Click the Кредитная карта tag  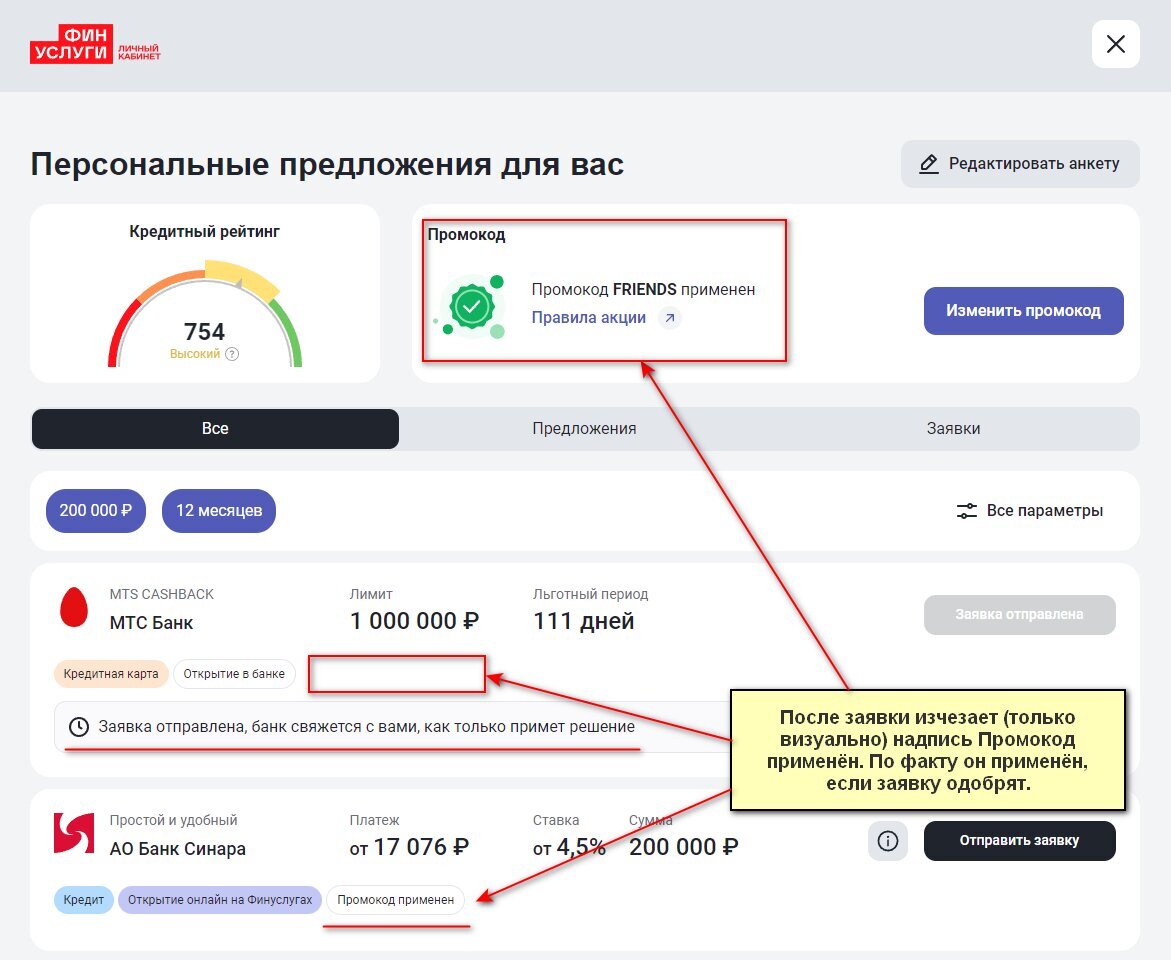tap(111, 674)
